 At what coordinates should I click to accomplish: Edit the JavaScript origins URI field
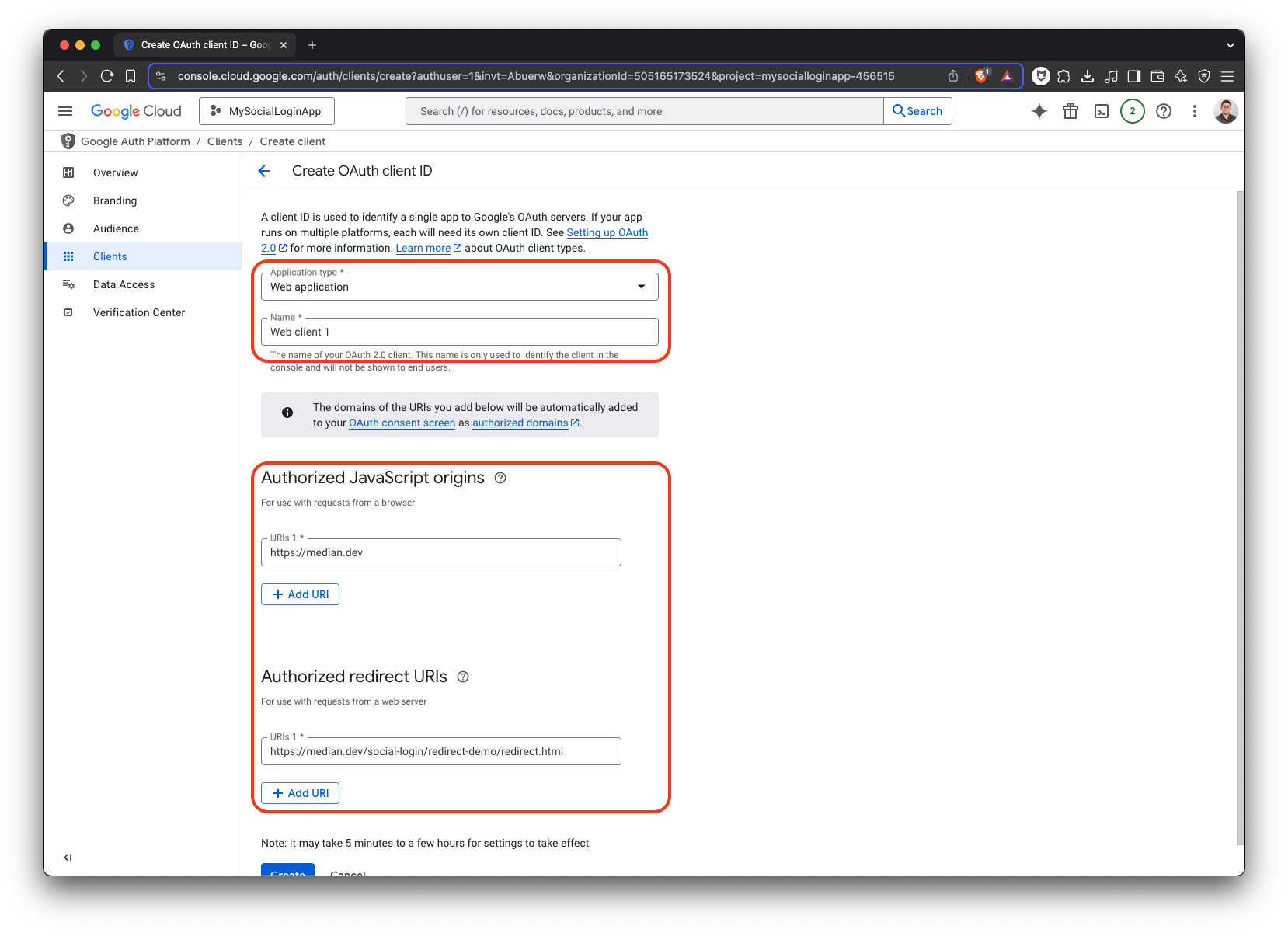441,552
